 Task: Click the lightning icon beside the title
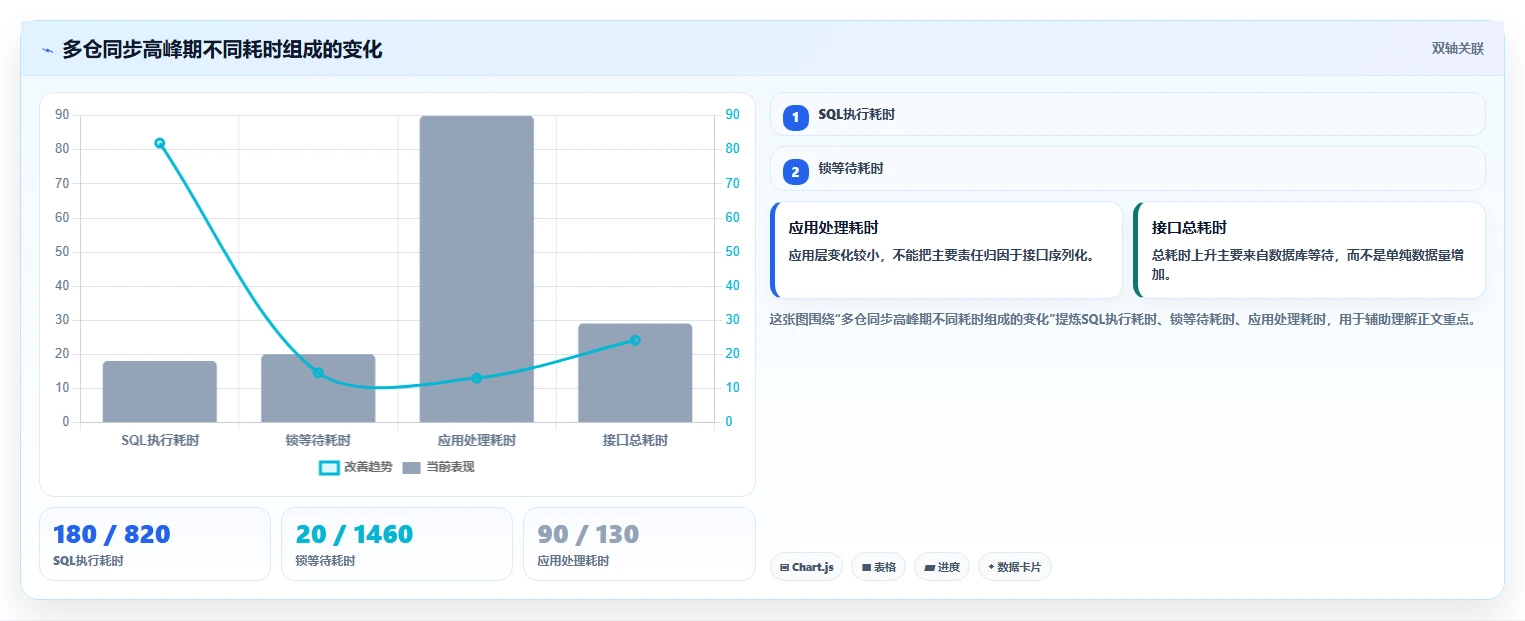(x=47, y=50)
